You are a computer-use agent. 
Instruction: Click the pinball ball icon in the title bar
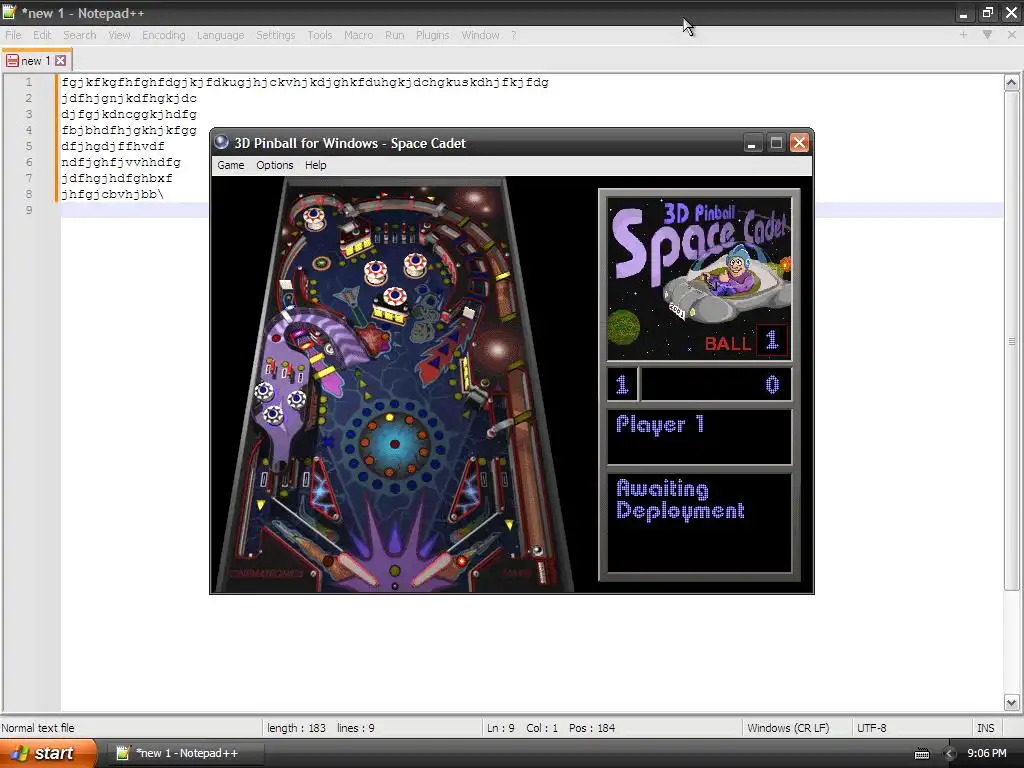(x=222, y=142)
